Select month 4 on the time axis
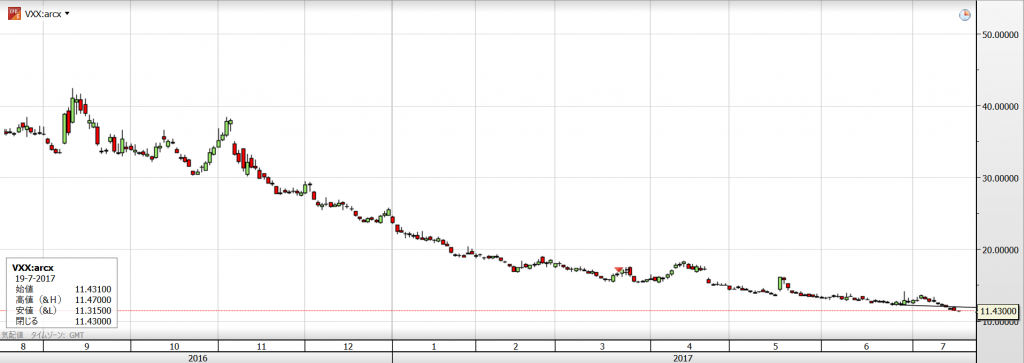Screen dimensions: 1024x363 click(690, 346)
